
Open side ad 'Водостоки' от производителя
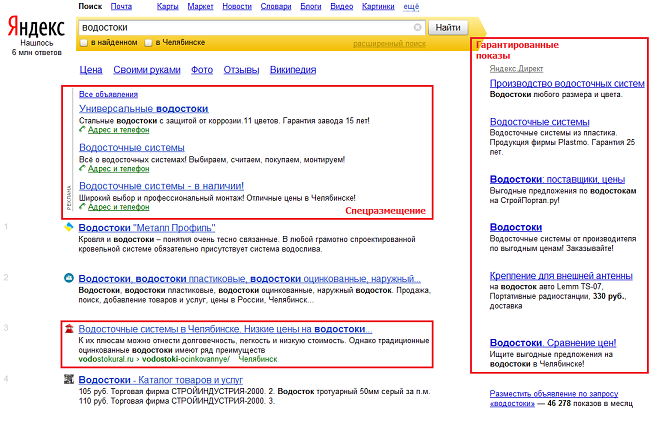(516, 227)
